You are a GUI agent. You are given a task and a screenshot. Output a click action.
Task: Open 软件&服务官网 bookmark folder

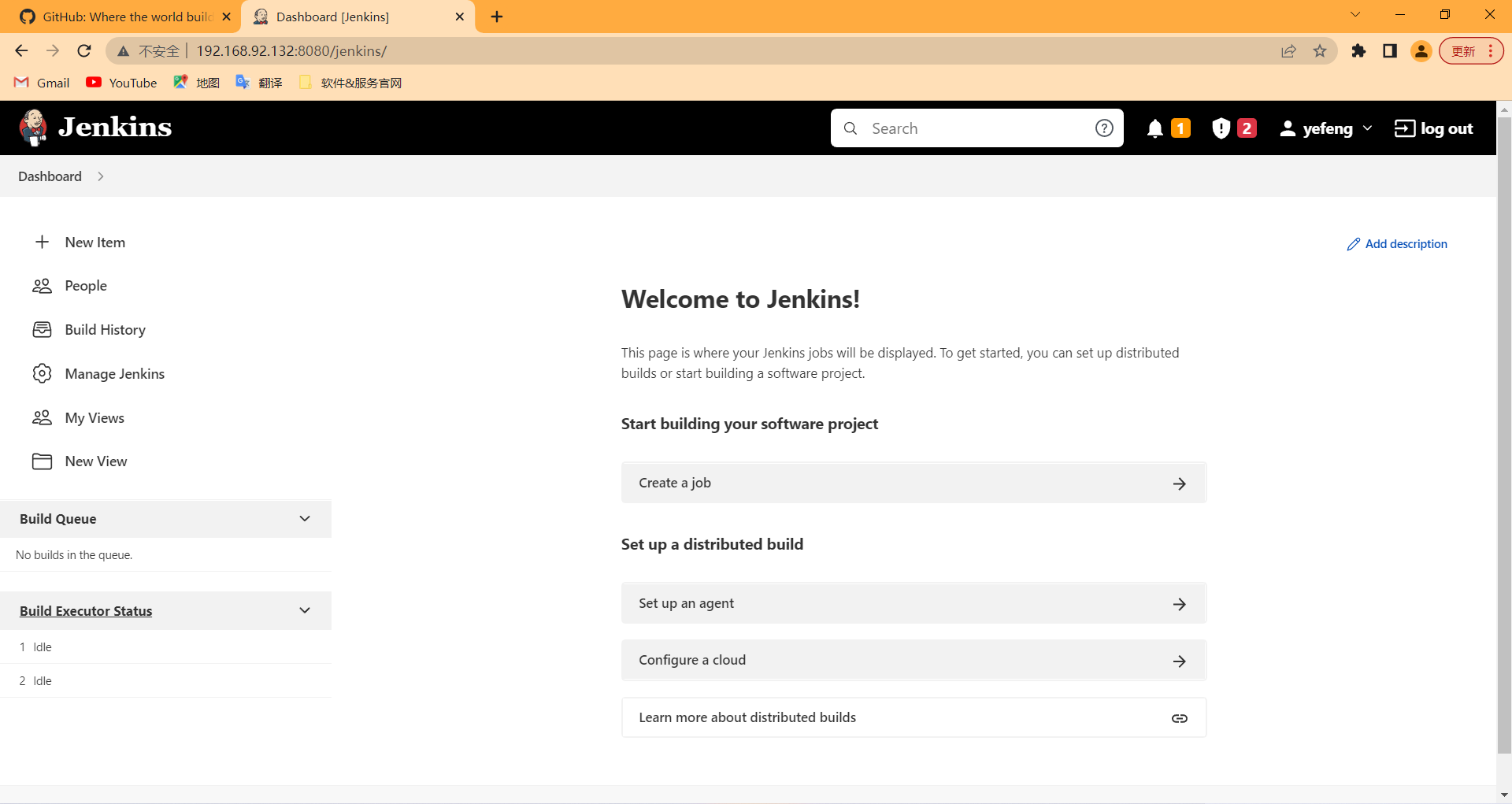tap(350, 83)
